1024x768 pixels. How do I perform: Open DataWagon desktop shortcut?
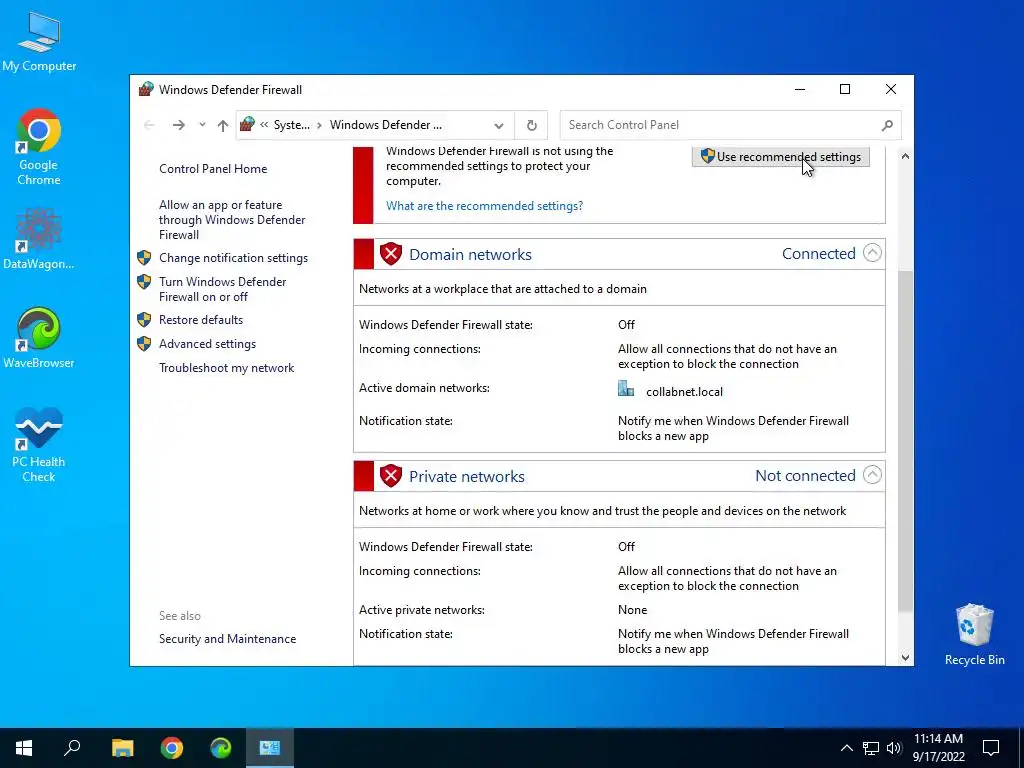pos(39,239)
